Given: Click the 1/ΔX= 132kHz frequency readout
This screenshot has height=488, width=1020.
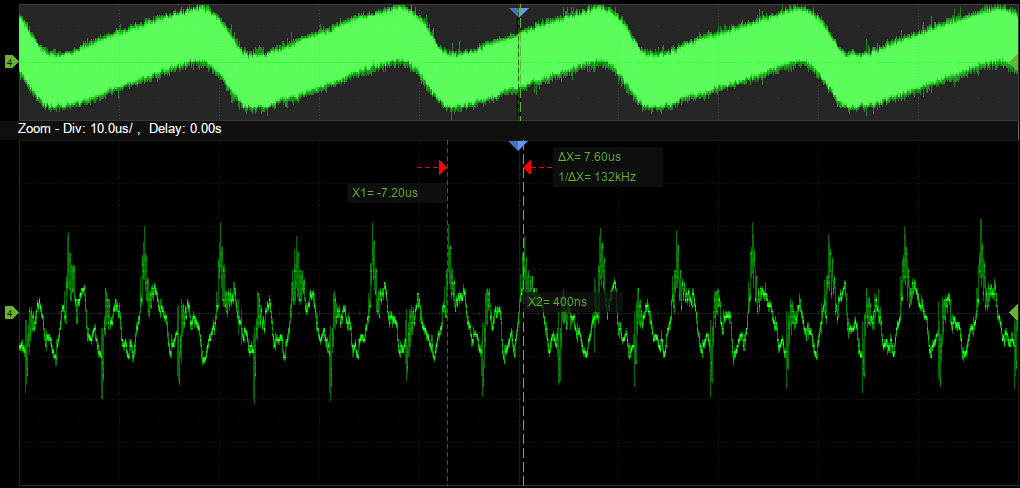Looking at the screenshot, I should coord(596,177).
